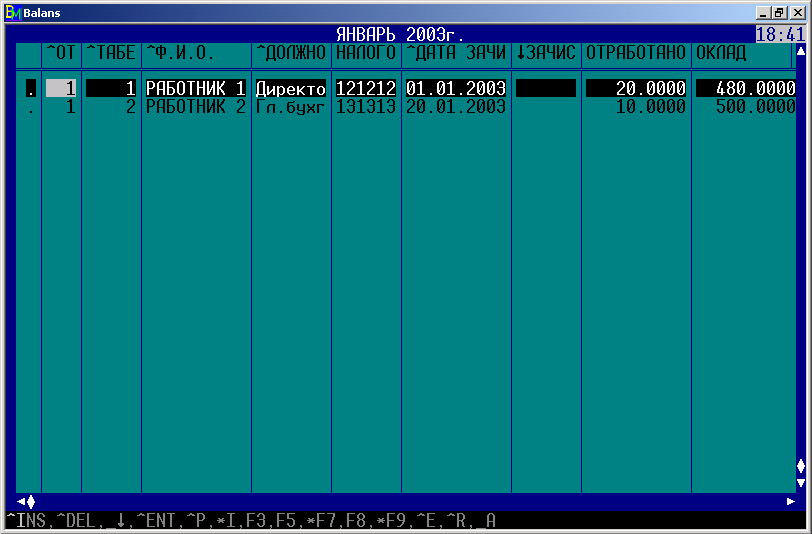Click date cell 01.01.2003
The width and height of the screenshot is (812, 534).
[456, 88]
